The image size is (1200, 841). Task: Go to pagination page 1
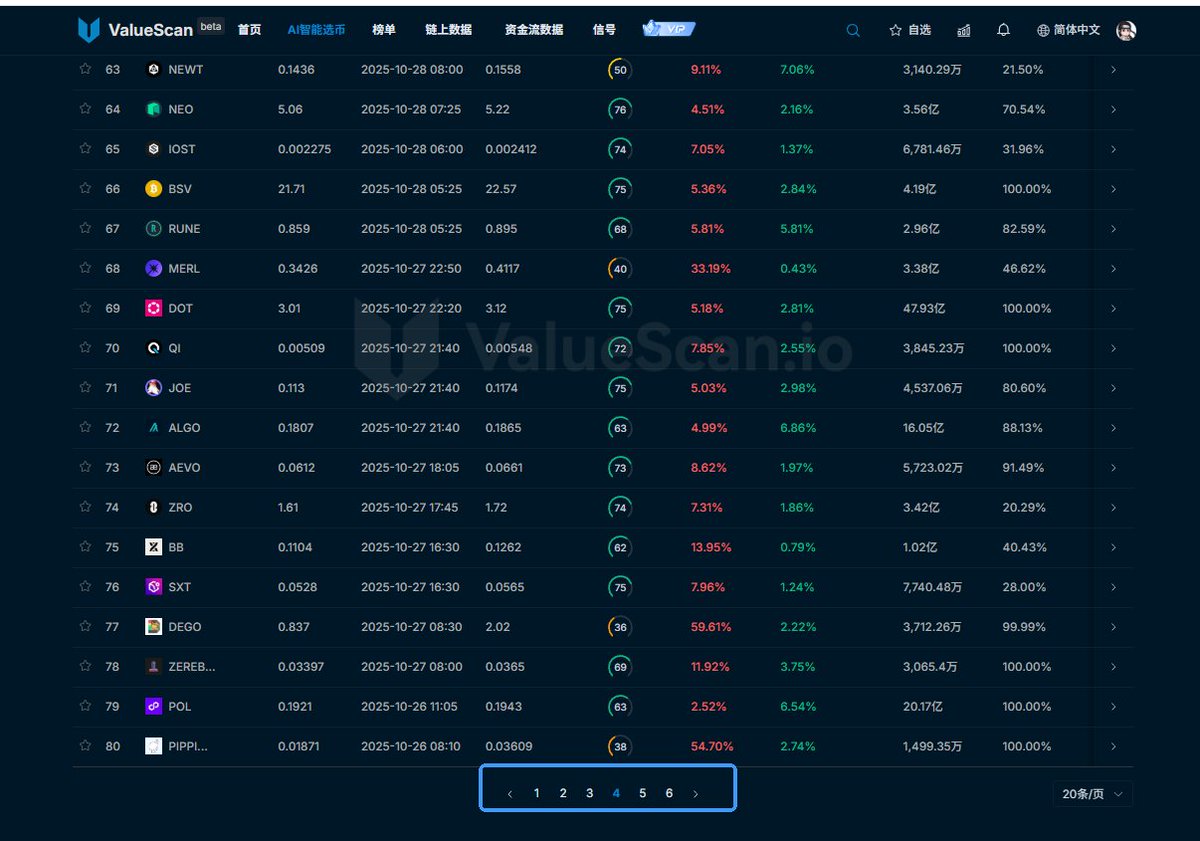pos(537,793)
